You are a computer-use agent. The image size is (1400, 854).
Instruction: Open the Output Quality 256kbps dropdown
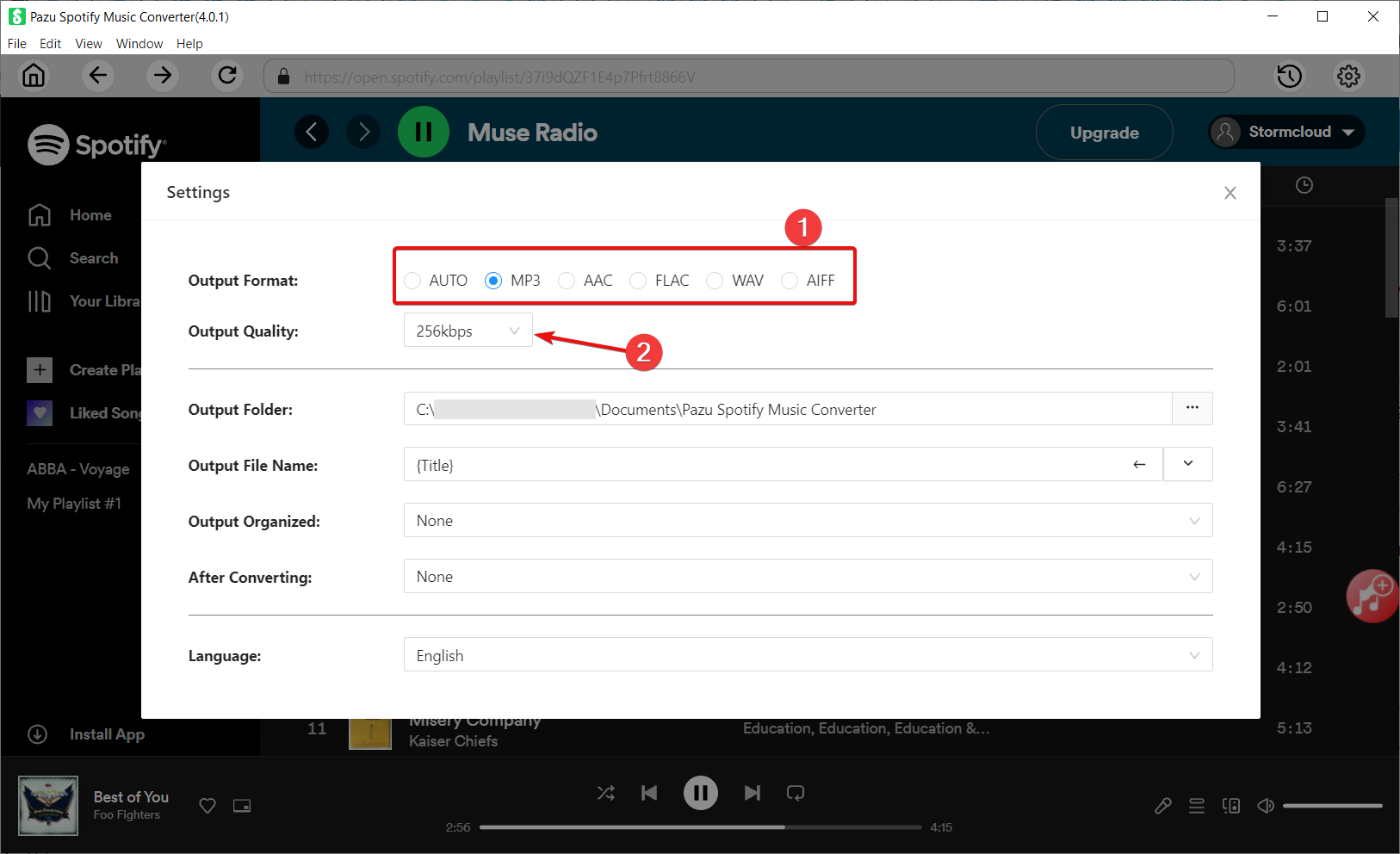468,331
